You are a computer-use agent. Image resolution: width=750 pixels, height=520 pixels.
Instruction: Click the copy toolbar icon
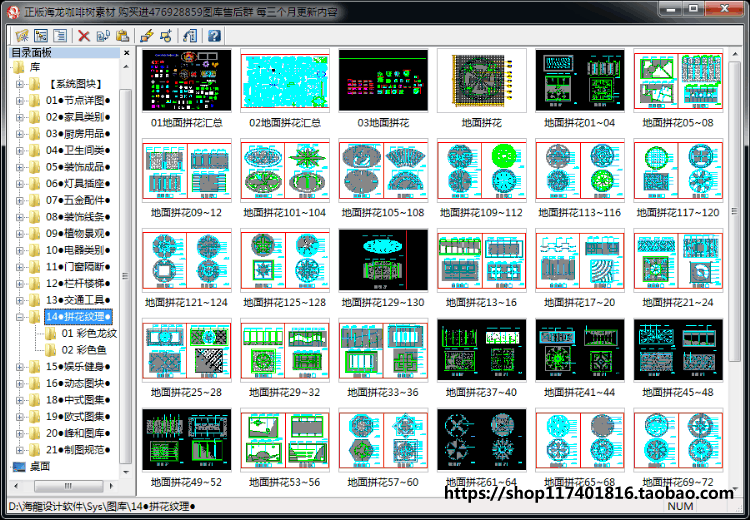[x=103, y=35]
